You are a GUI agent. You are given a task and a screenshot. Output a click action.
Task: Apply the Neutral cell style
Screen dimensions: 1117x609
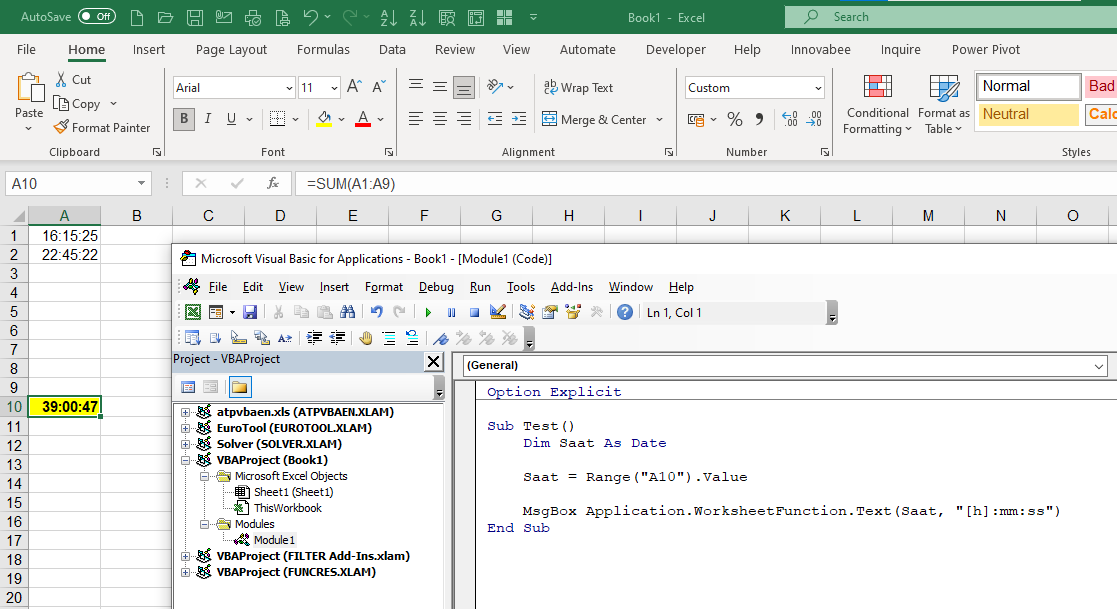coord(1029,114)
